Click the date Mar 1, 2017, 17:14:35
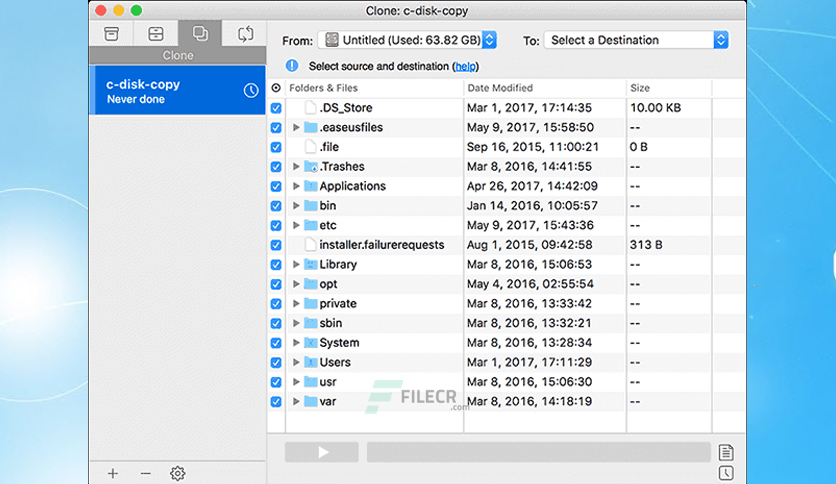Viewport: 836px width, 484px height. pos(529,108)
